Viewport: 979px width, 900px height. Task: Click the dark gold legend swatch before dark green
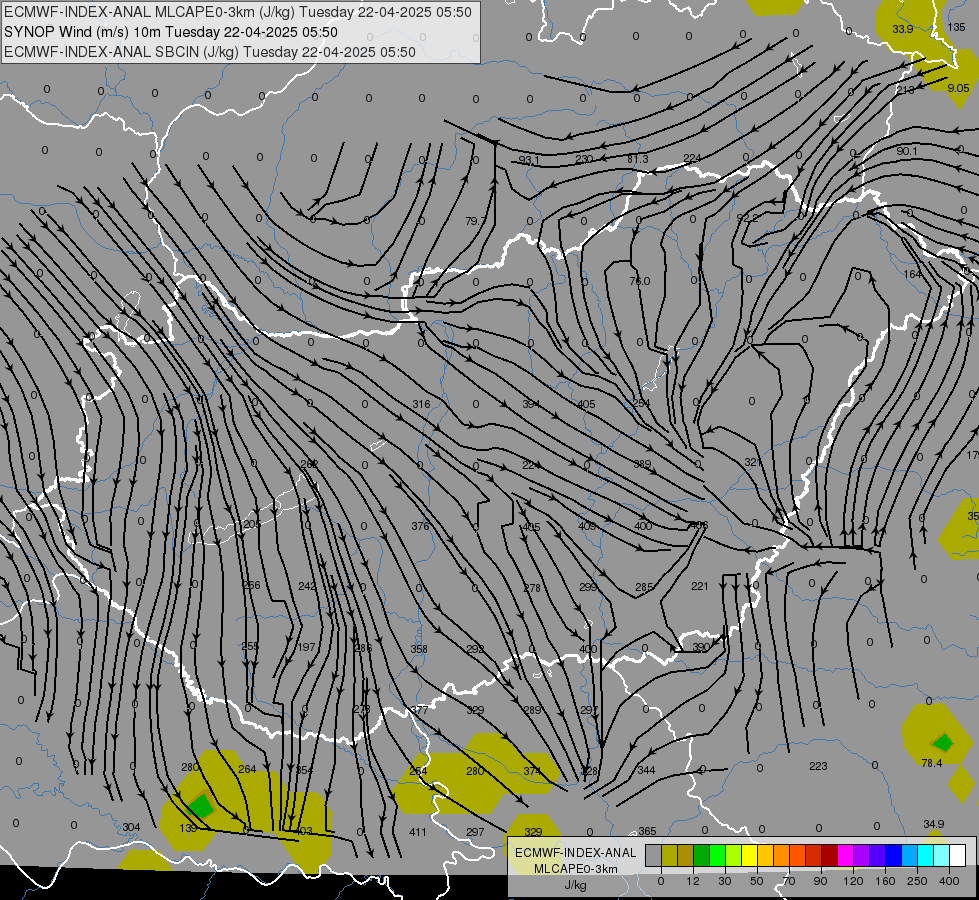click(686, 856)
